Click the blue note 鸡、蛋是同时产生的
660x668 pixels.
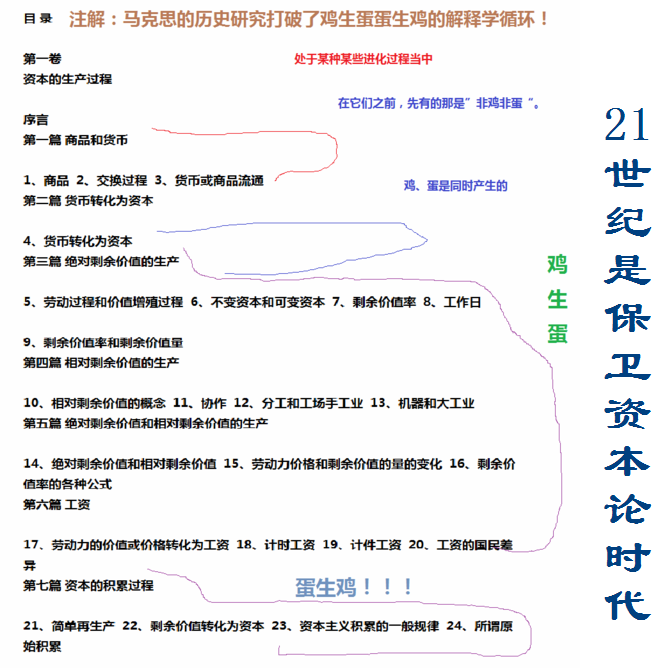[x=455, y=185]
